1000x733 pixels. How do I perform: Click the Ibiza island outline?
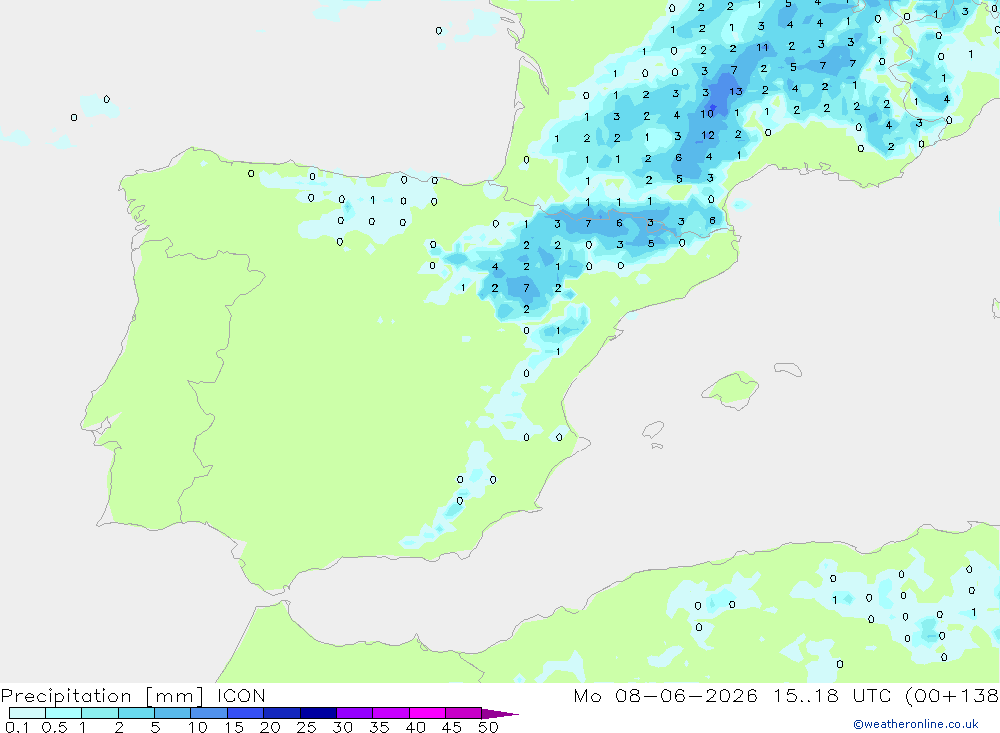point(653,430)
